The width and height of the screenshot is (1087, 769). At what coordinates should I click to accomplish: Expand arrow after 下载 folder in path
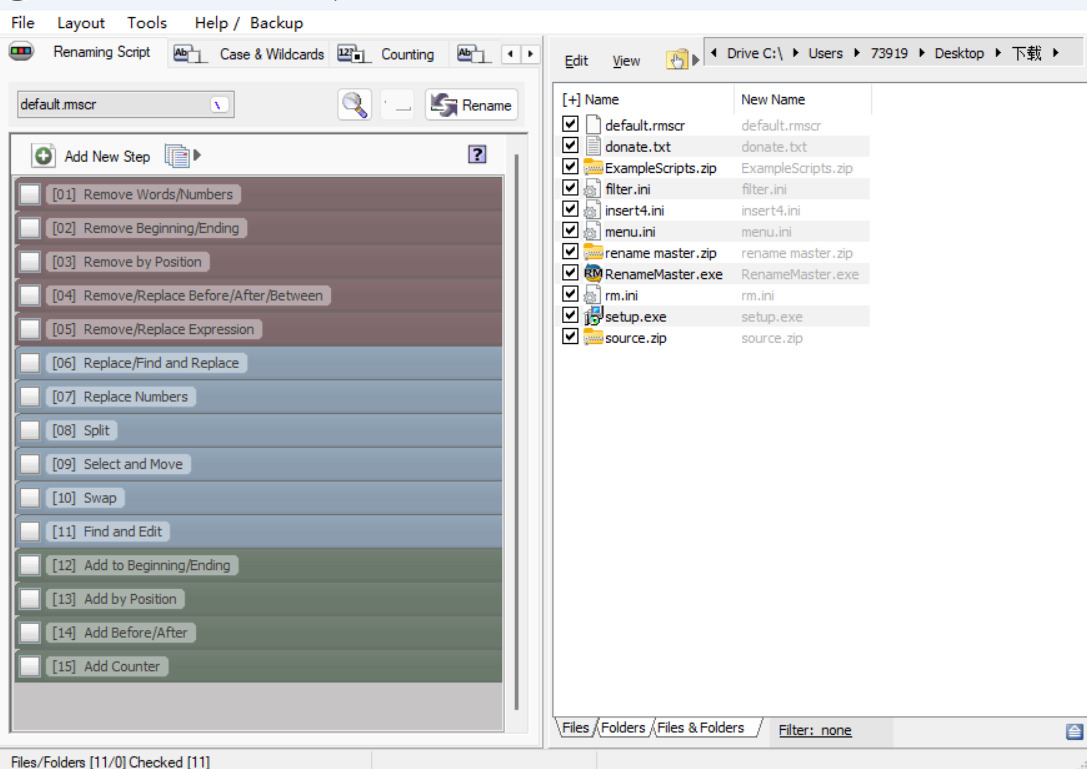1055,53
